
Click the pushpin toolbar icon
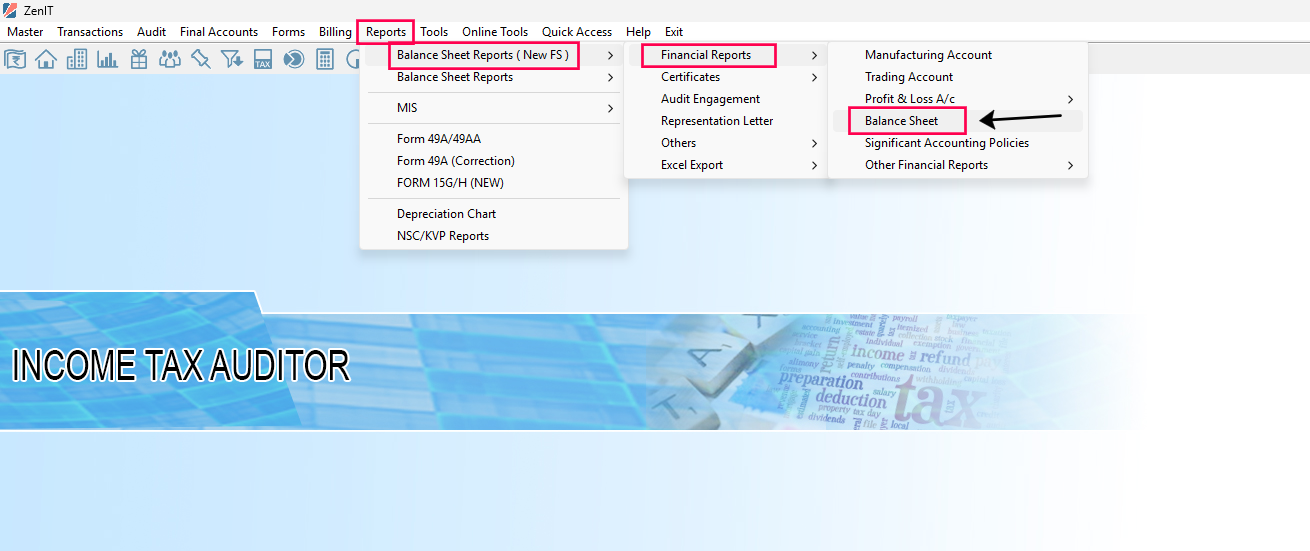(201, 60)
